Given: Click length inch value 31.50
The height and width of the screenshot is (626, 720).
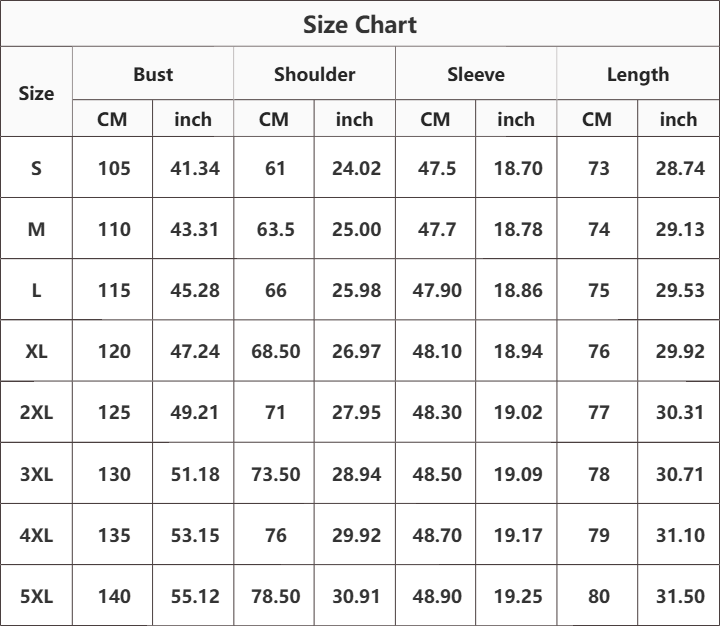Looking at the screenshot, I should (680, 596).
